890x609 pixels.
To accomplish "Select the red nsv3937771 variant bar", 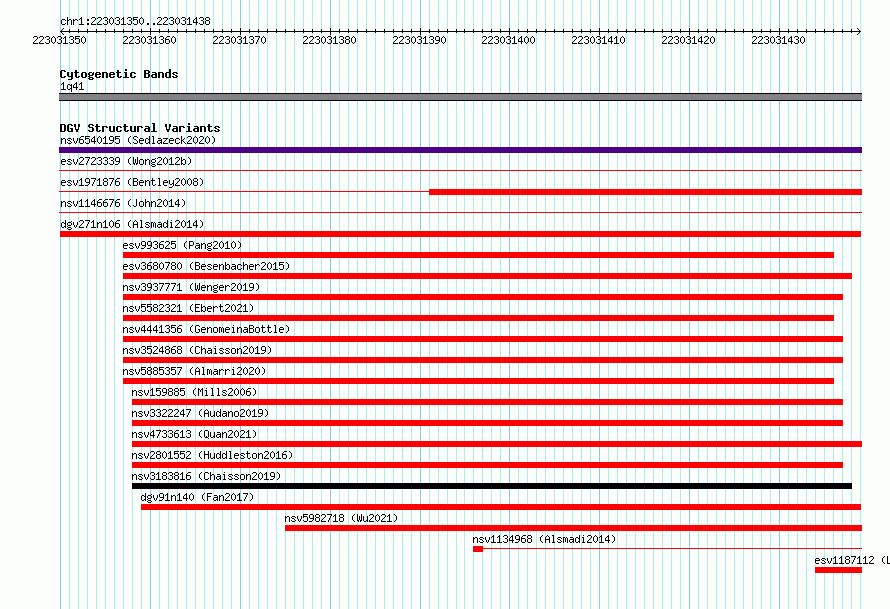I will coord(483,297).
